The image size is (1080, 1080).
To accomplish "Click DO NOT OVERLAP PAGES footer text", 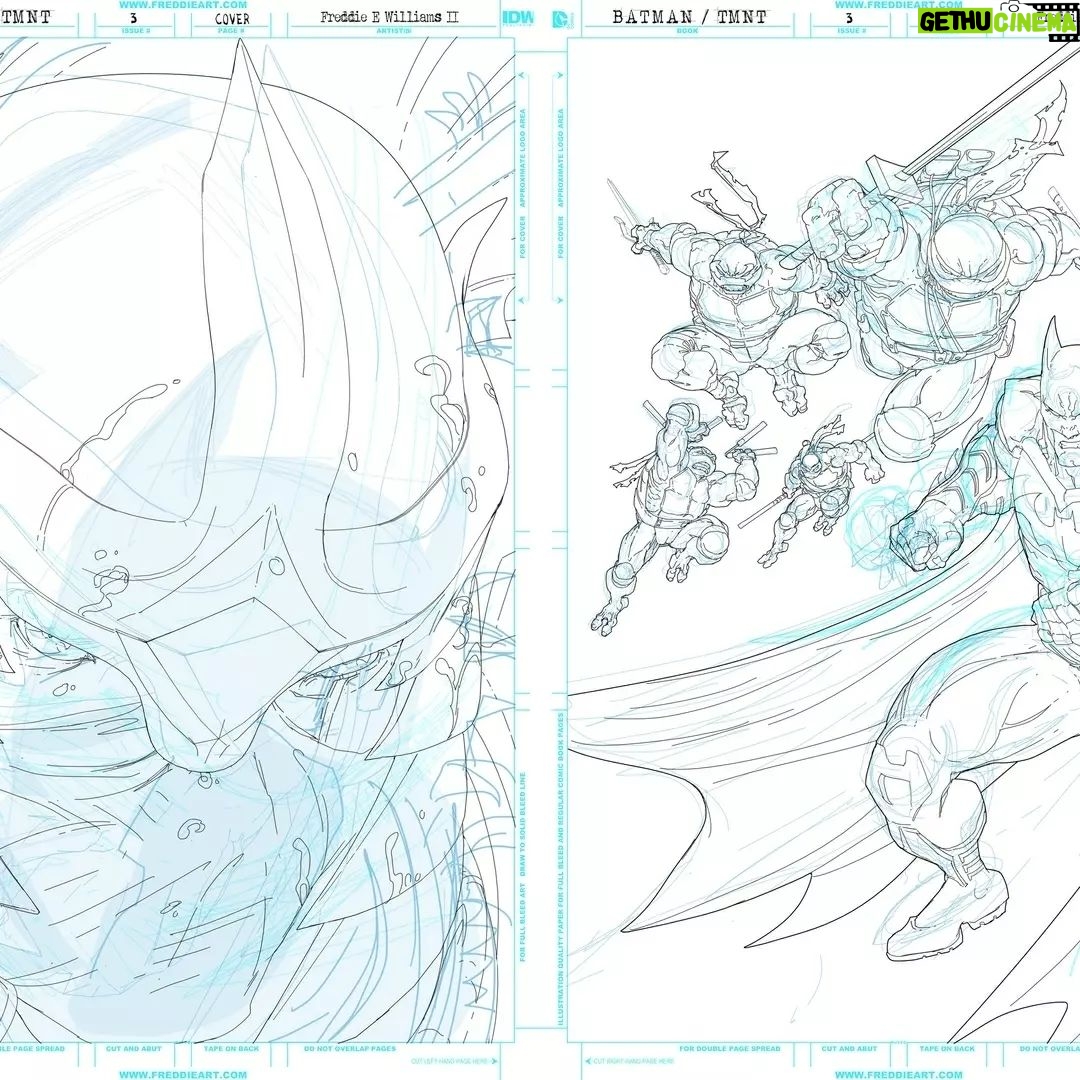I will pos(350,1049).
